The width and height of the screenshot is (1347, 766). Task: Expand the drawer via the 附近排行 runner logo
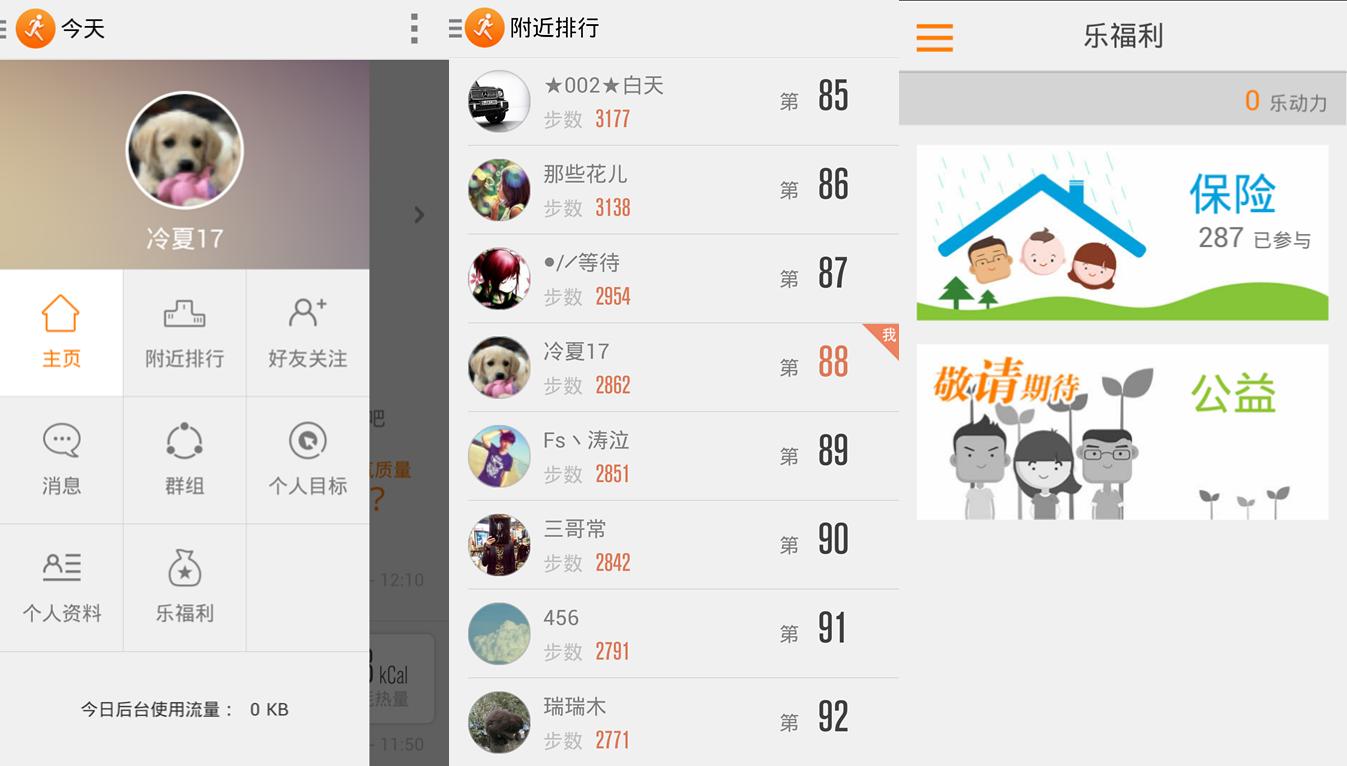tap(484, 28)
